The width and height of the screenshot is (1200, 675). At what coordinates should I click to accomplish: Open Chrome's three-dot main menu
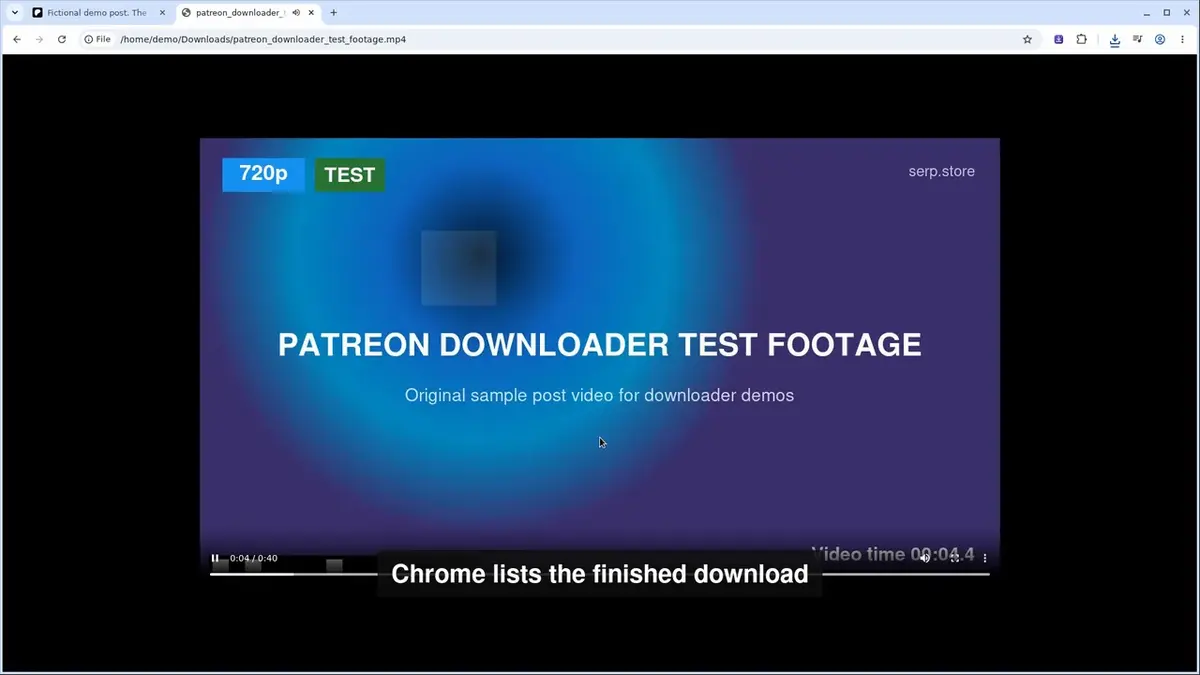[x=1183, y=39]
